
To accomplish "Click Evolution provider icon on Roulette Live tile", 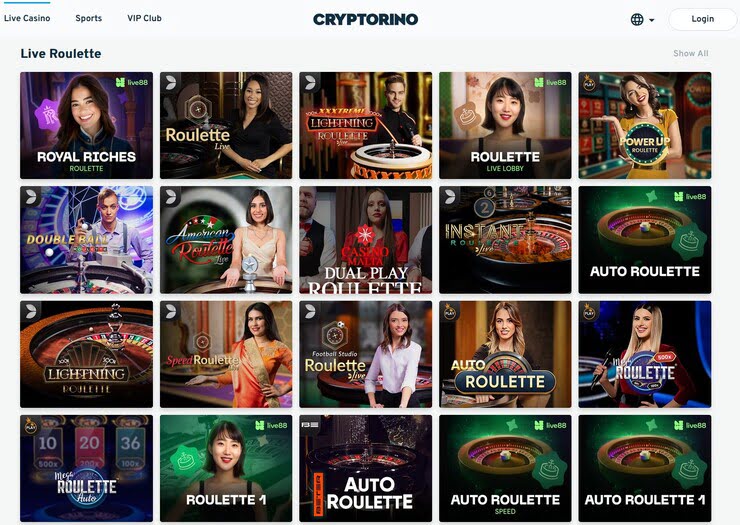I will pyautogui.click(x=170, y=83).
